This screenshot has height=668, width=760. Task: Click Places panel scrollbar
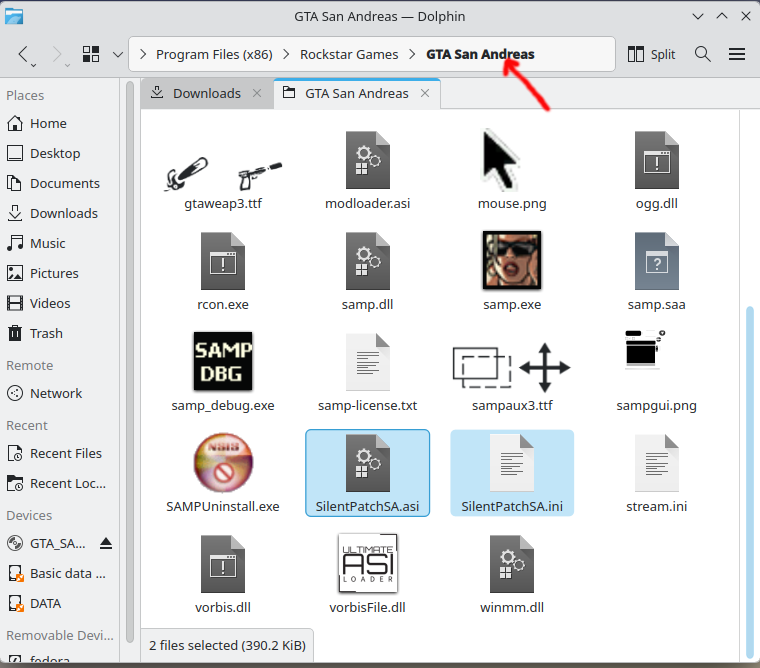pyautogui.click(x=129, y=362)
